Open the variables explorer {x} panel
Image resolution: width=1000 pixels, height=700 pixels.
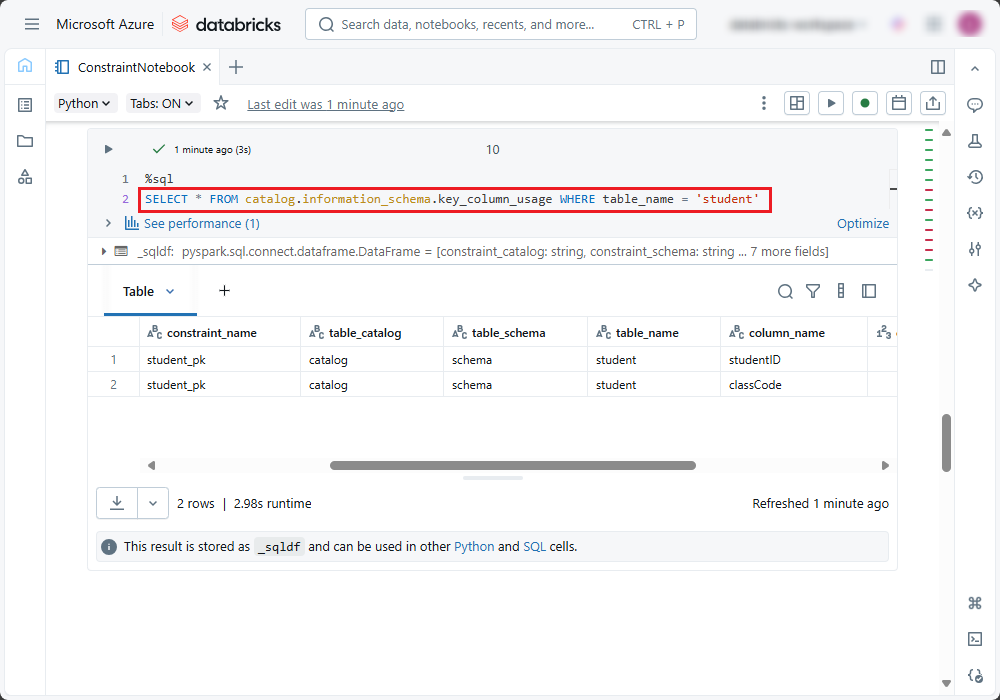point(975,213)
